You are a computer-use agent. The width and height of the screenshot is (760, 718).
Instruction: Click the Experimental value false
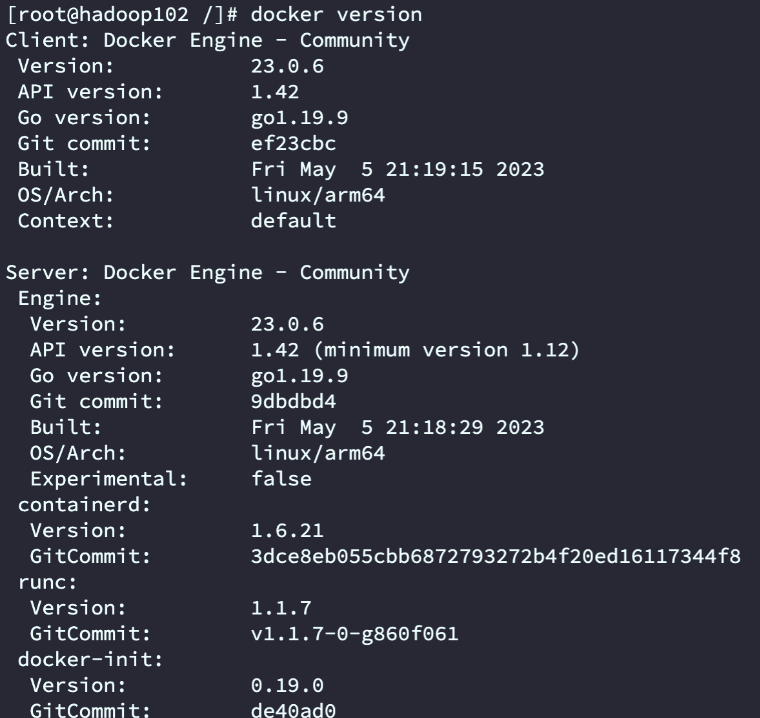[x=281, y=479]
